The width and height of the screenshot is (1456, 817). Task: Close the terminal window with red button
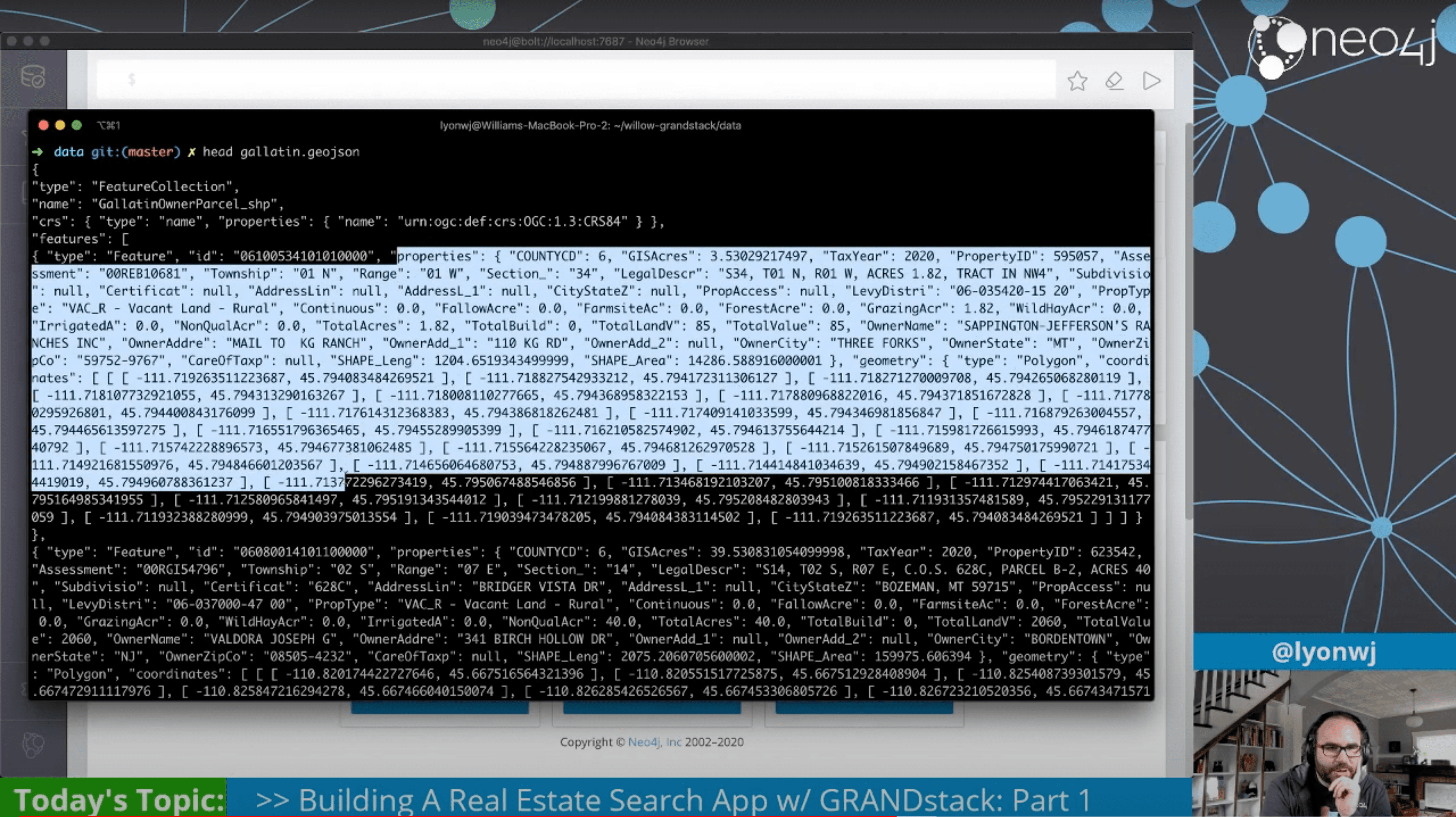coord(43,125)
